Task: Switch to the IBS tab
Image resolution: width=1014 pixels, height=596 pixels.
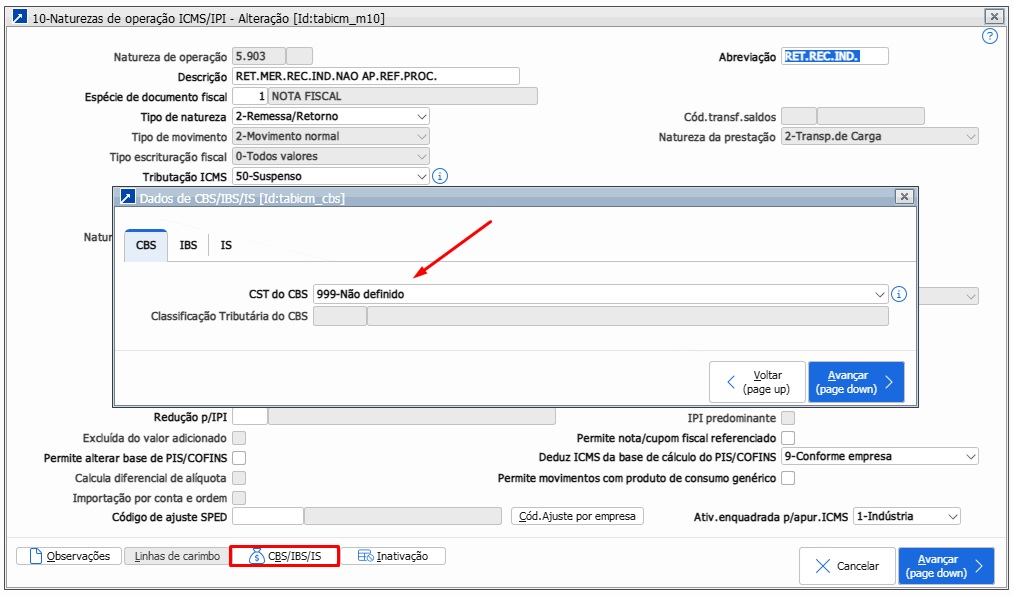Action: coord(188,245)
